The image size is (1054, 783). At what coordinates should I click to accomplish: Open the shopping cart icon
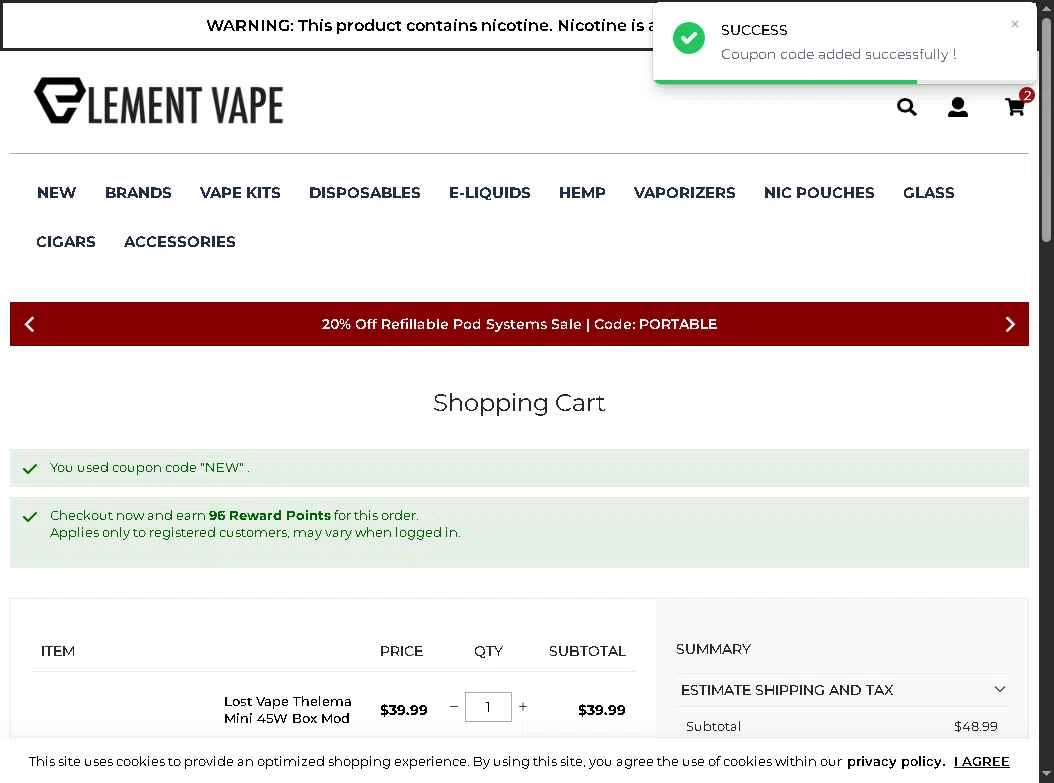[1015, 106]
